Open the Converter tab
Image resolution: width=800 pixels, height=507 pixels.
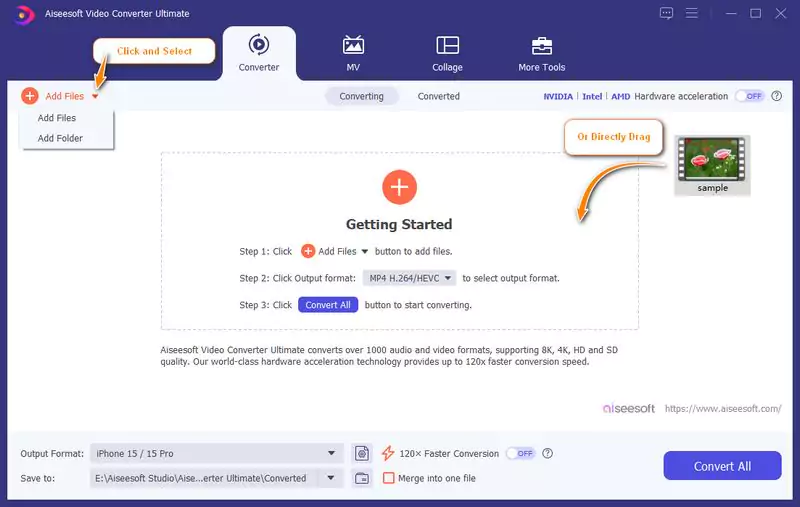click(259, 53)
